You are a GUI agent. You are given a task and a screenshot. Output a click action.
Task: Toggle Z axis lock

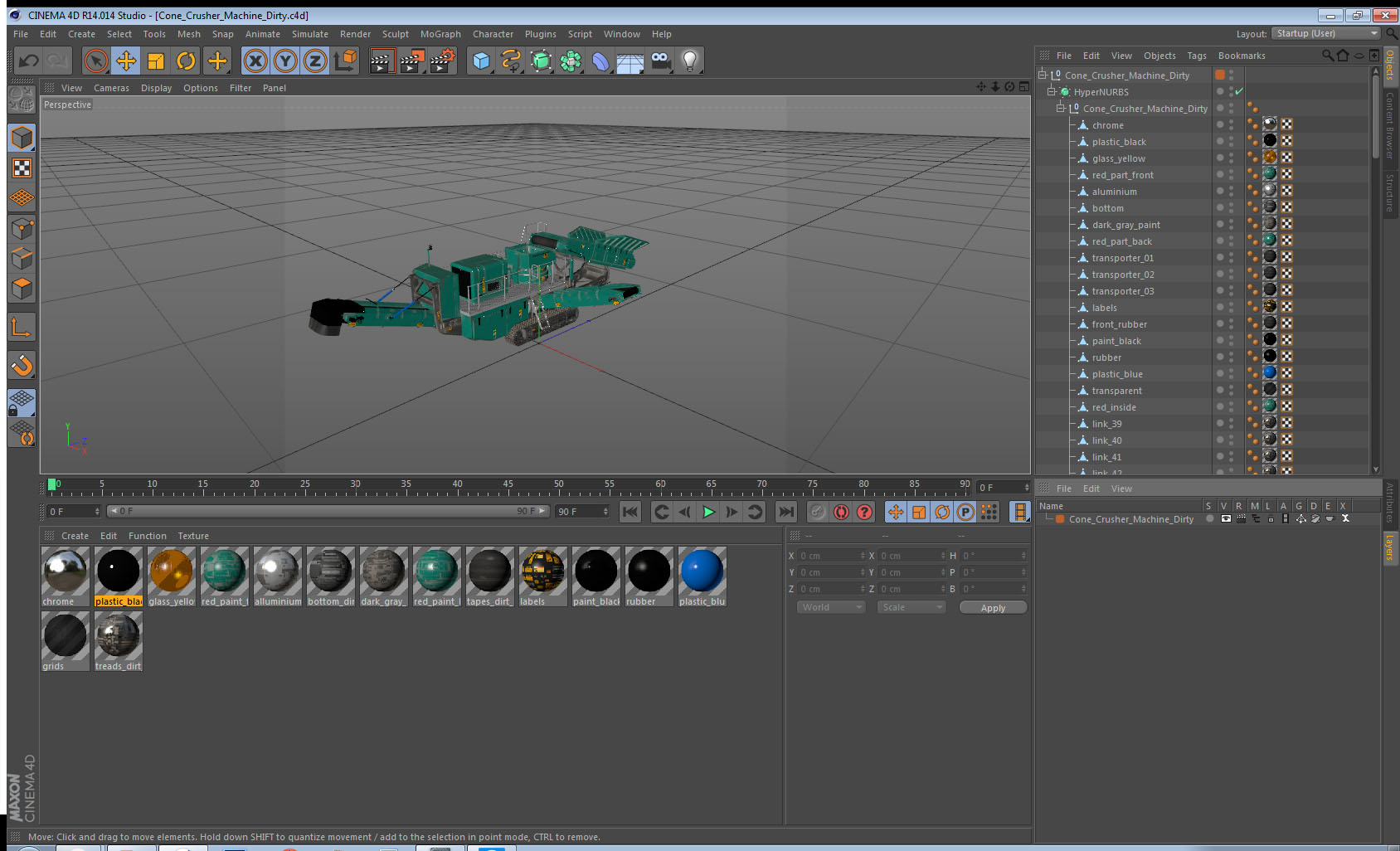[315, 61]
